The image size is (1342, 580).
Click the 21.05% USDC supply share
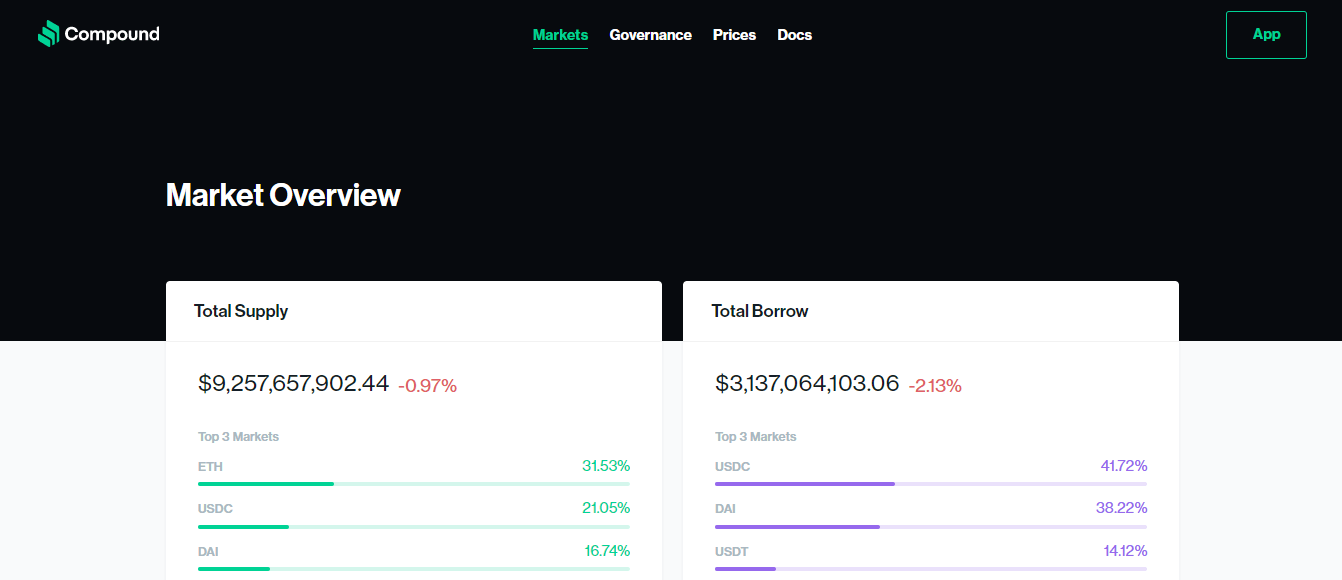606,508
